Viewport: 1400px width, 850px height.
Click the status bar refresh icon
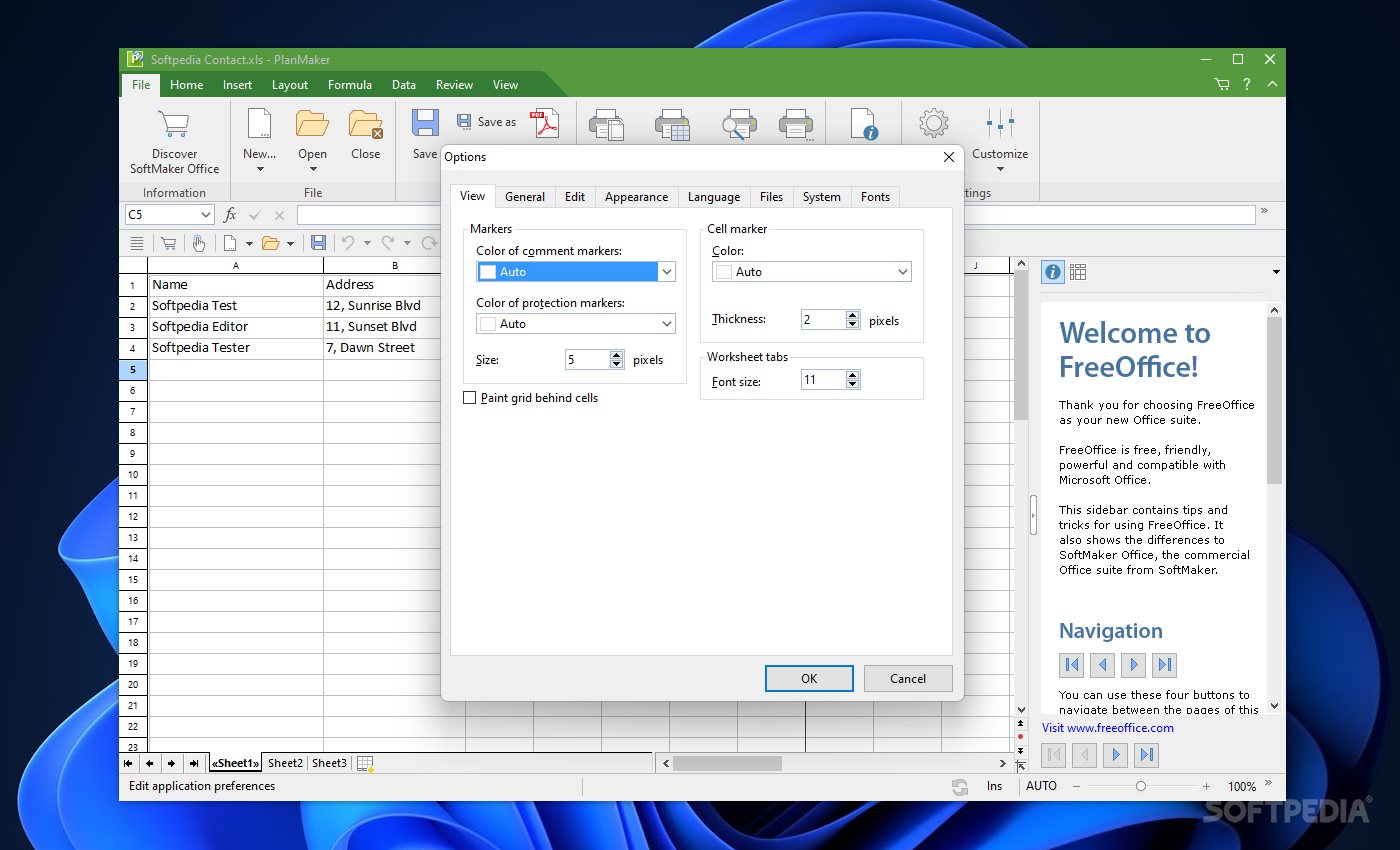[x=960, y=787]
